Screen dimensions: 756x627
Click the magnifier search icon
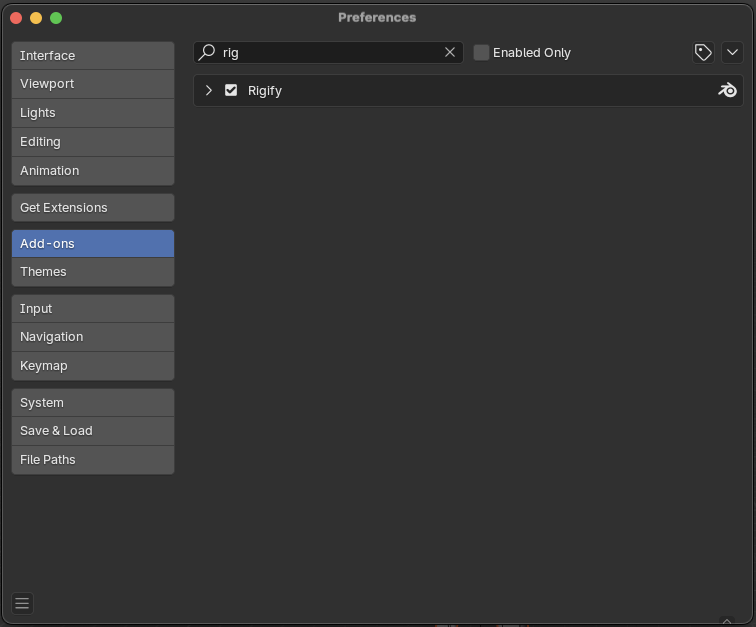[207, 52]
